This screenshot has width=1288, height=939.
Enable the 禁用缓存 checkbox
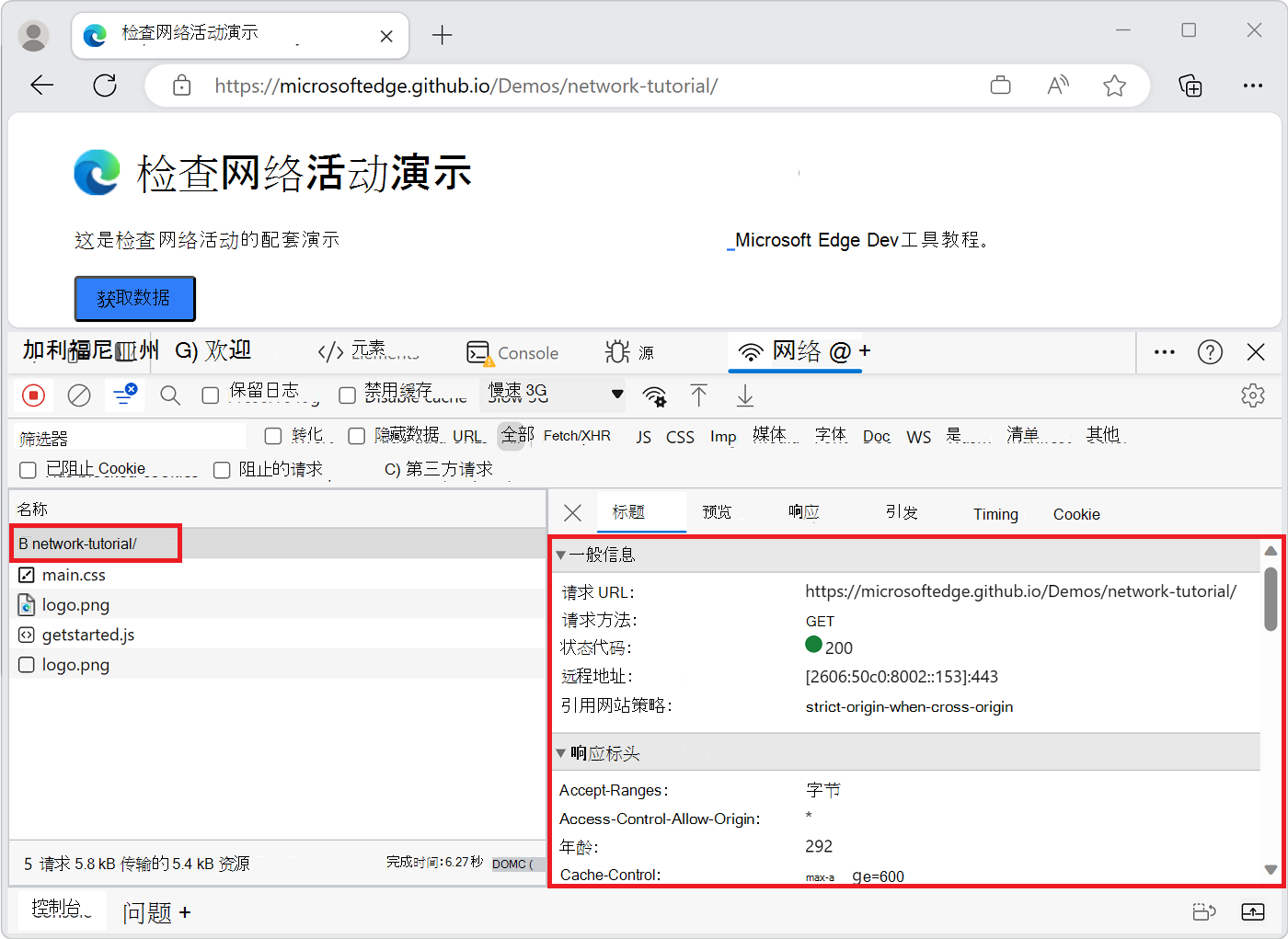(348, 395)
